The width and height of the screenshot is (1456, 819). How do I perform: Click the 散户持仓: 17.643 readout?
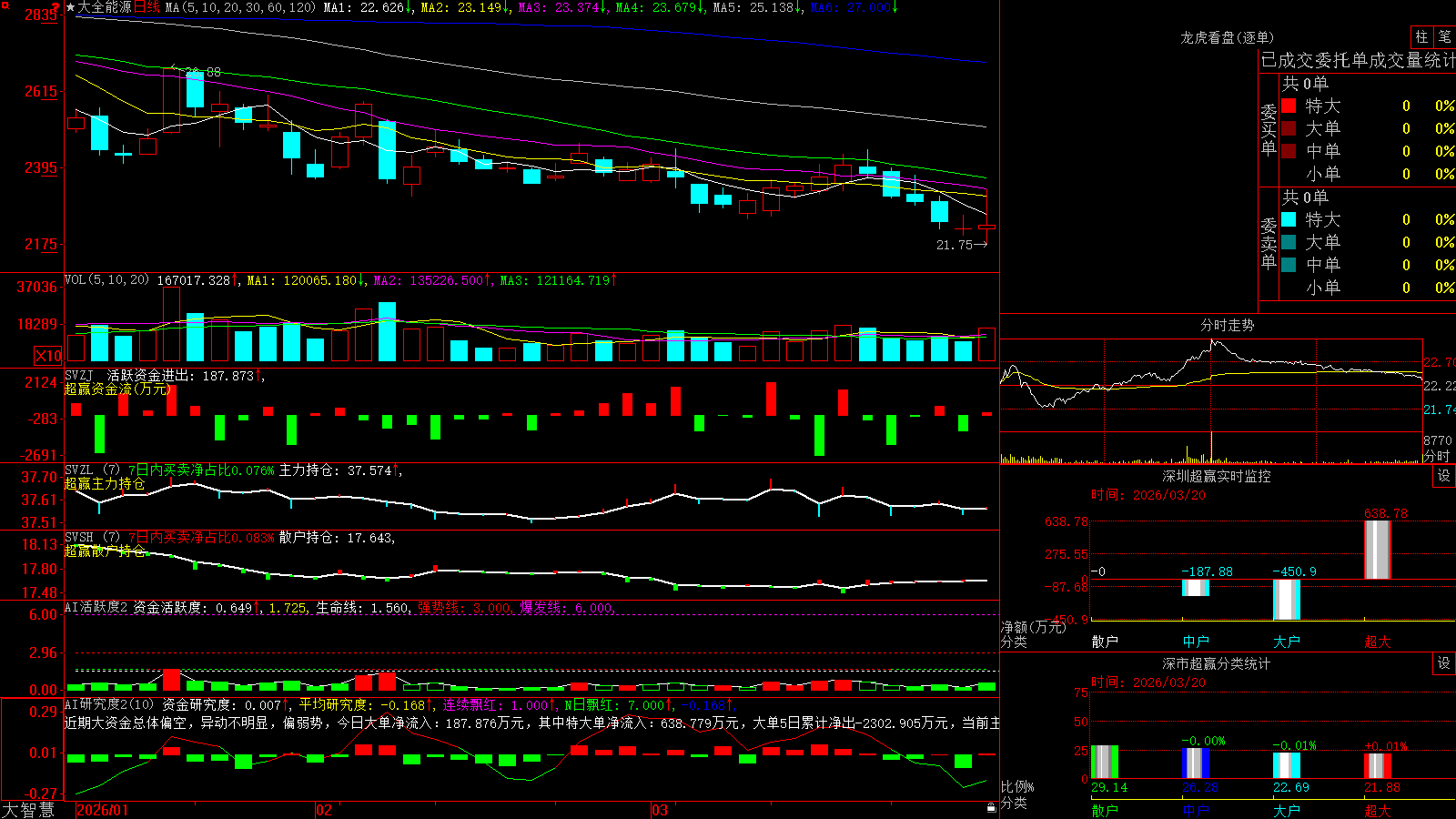click(x=335, y=538)
